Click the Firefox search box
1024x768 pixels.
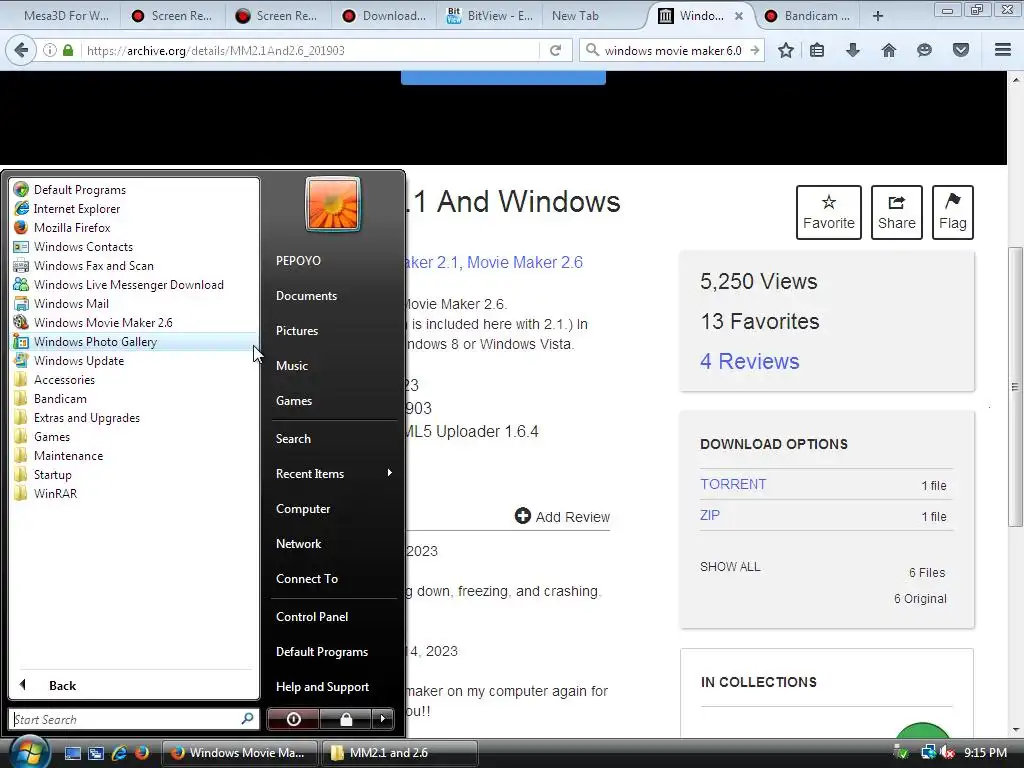click(673, 50)
